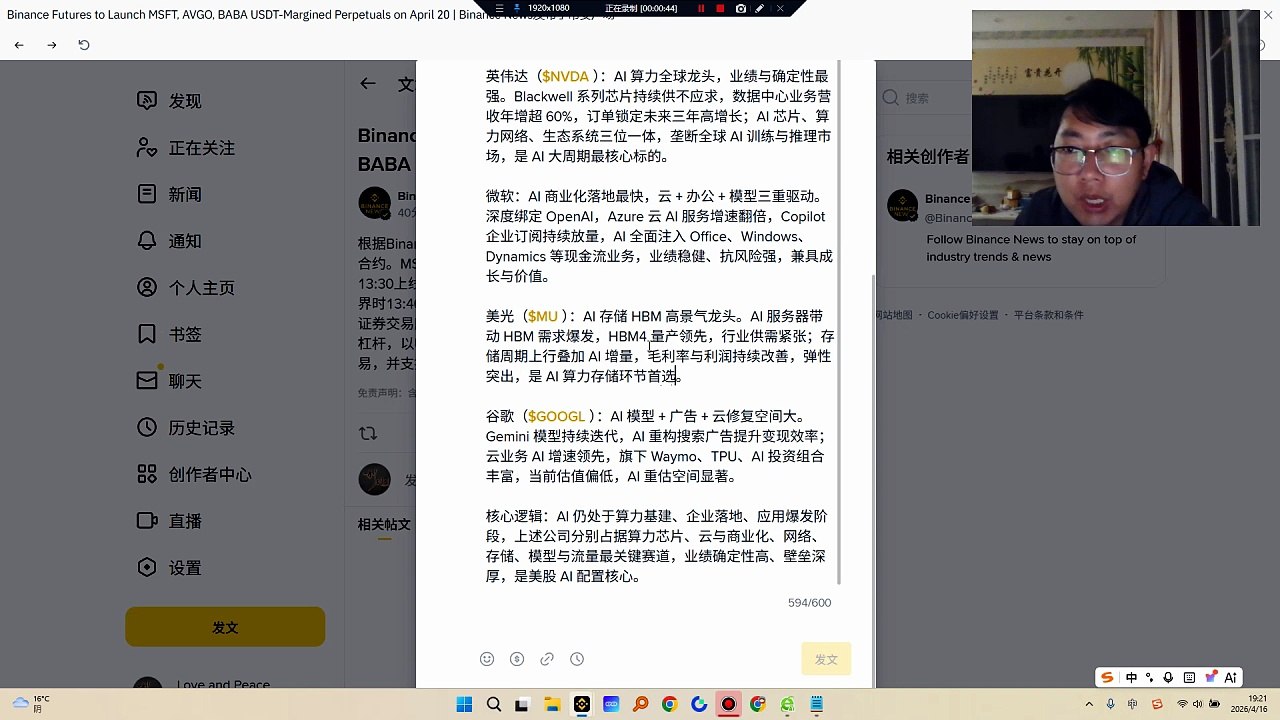Click the Sogou IME S logo
This screenshot has height=720, width=1280.
coord(1107,677)
